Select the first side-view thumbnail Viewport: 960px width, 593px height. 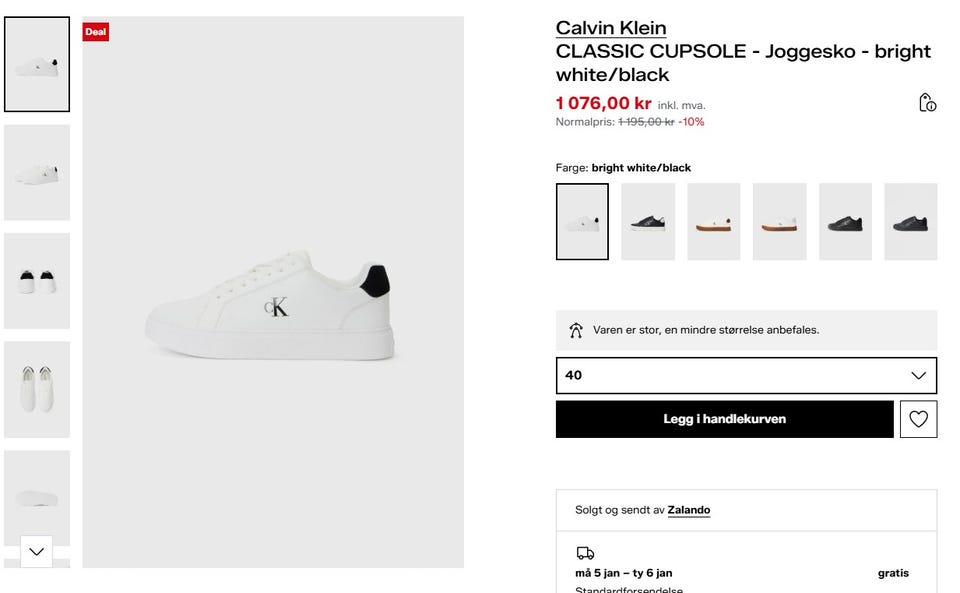[x=37, y=64]
